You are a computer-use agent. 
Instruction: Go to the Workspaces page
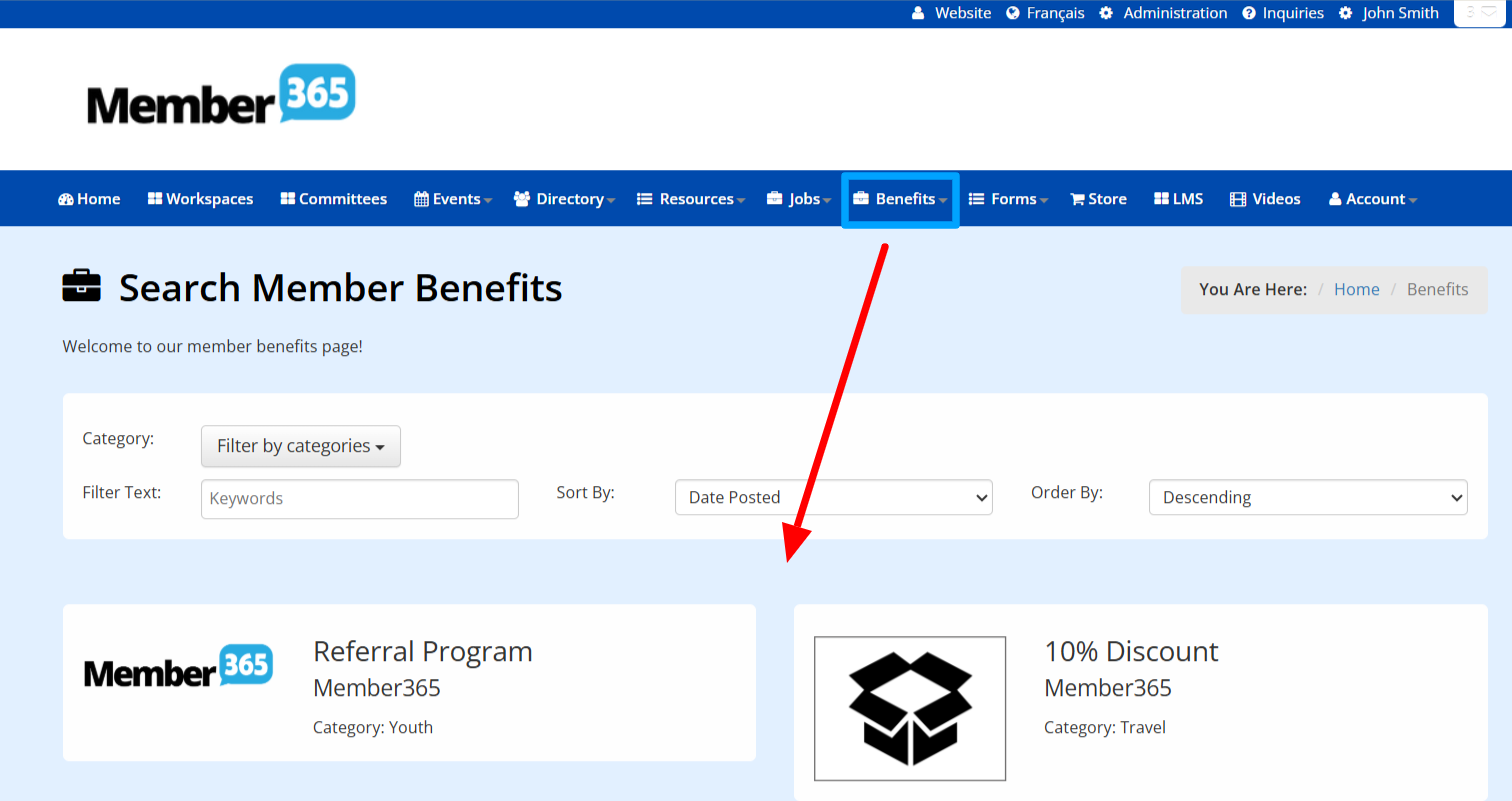(200, 199)
